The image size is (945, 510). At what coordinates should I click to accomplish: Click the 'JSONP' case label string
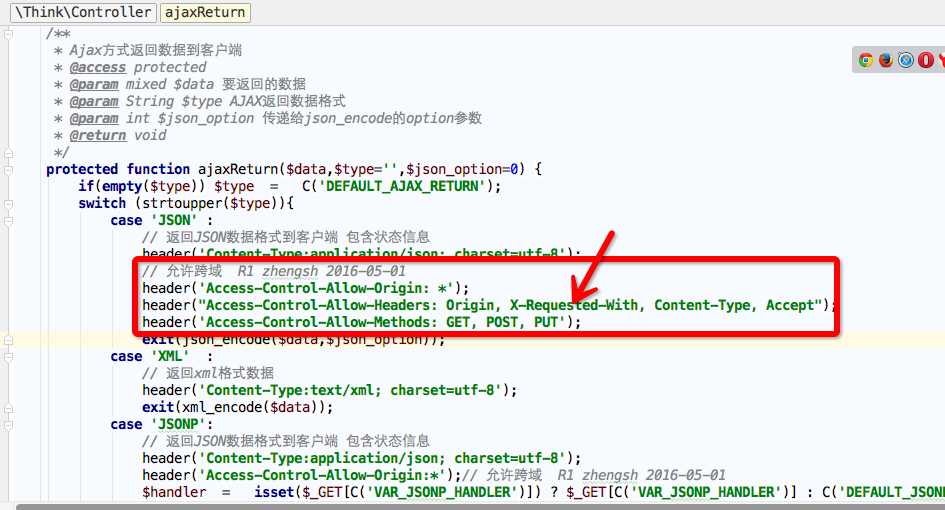pyautogui.click(x=178, y=424)
